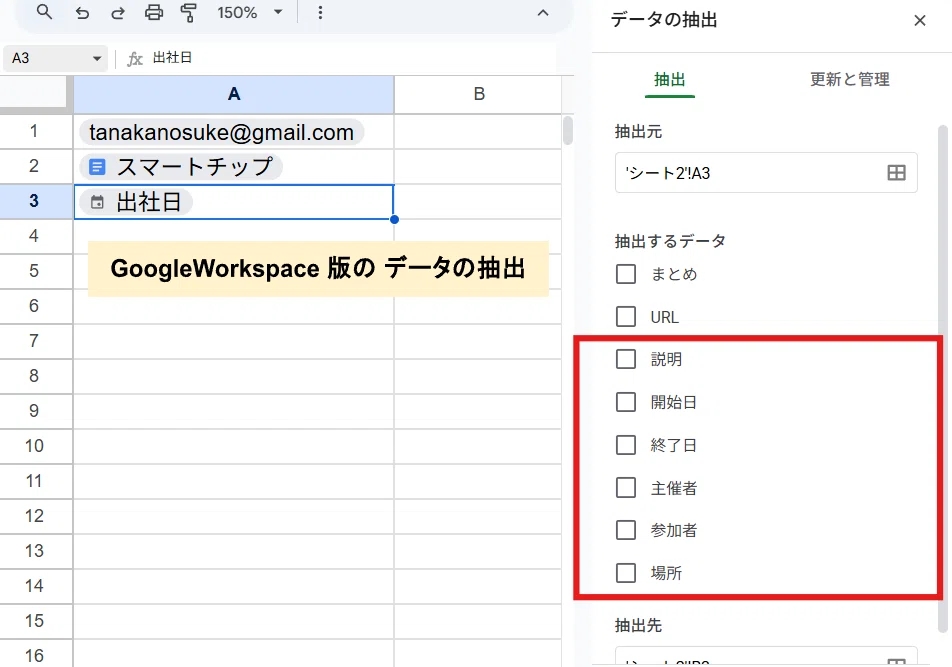
Task: Click the データの抽出 panel title
Action: click(x=664, y=20)
